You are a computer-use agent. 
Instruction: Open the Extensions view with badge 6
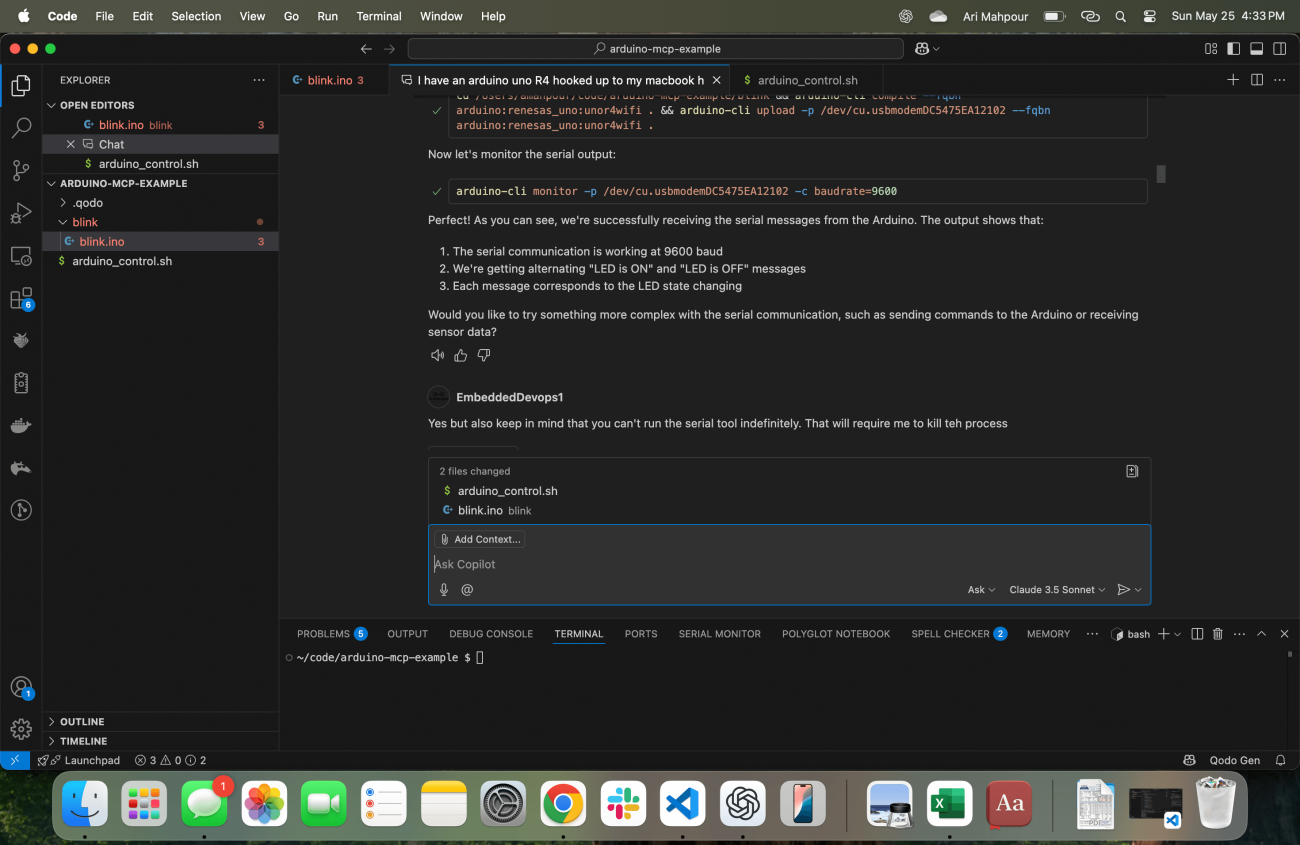click(x=21, y=299)
